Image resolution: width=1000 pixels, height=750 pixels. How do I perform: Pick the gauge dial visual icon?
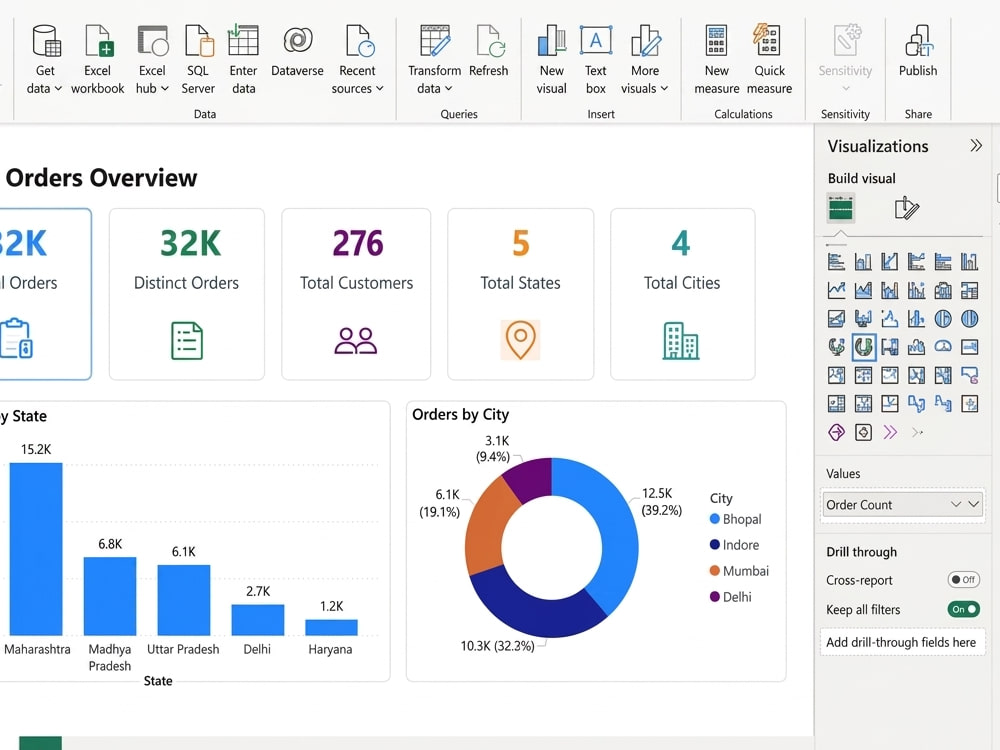point(943,346)
